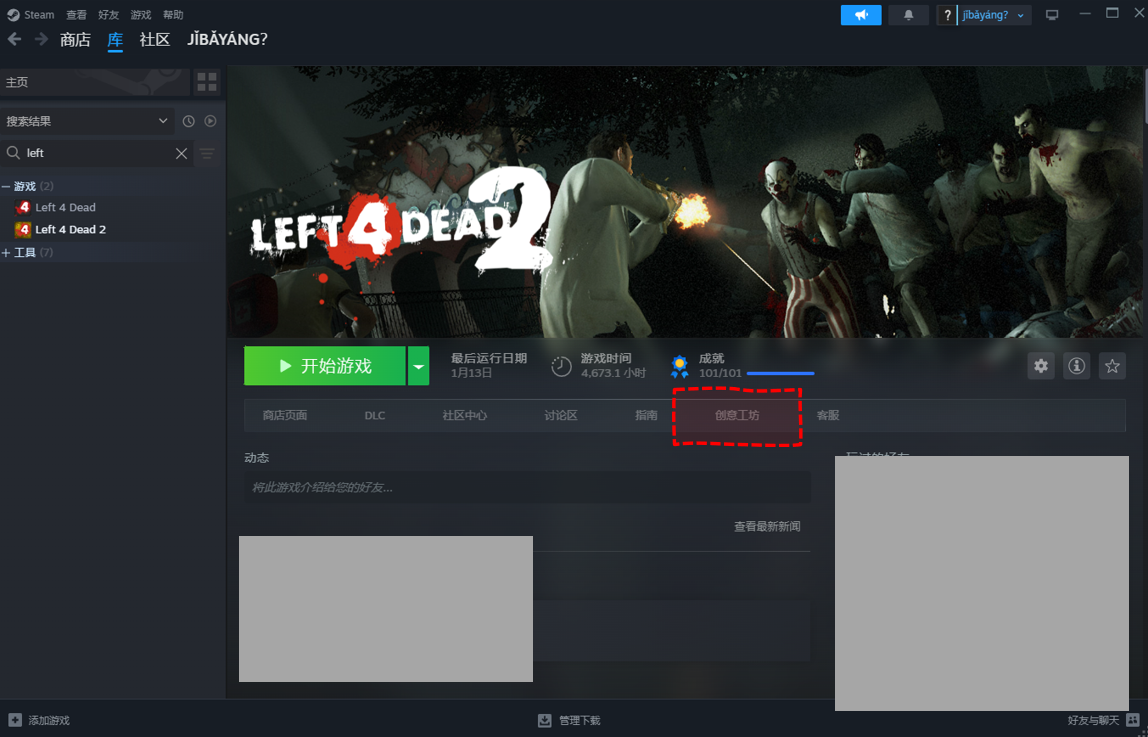
Task: Switch to the 社区 tab
Action: (x=154, y=40)
